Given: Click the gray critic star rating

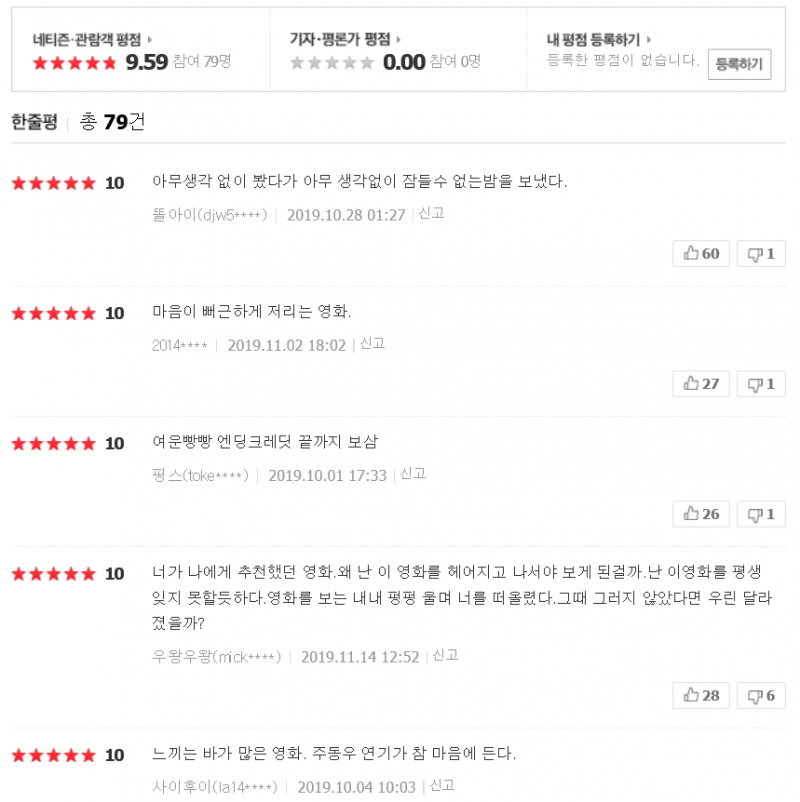Looking at the screenshot, I should [x=332, y=62].
